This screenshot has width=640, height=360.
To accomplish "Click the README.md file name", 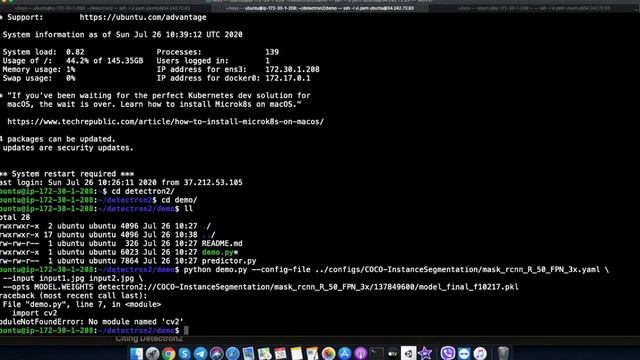I will click(222, 243).
